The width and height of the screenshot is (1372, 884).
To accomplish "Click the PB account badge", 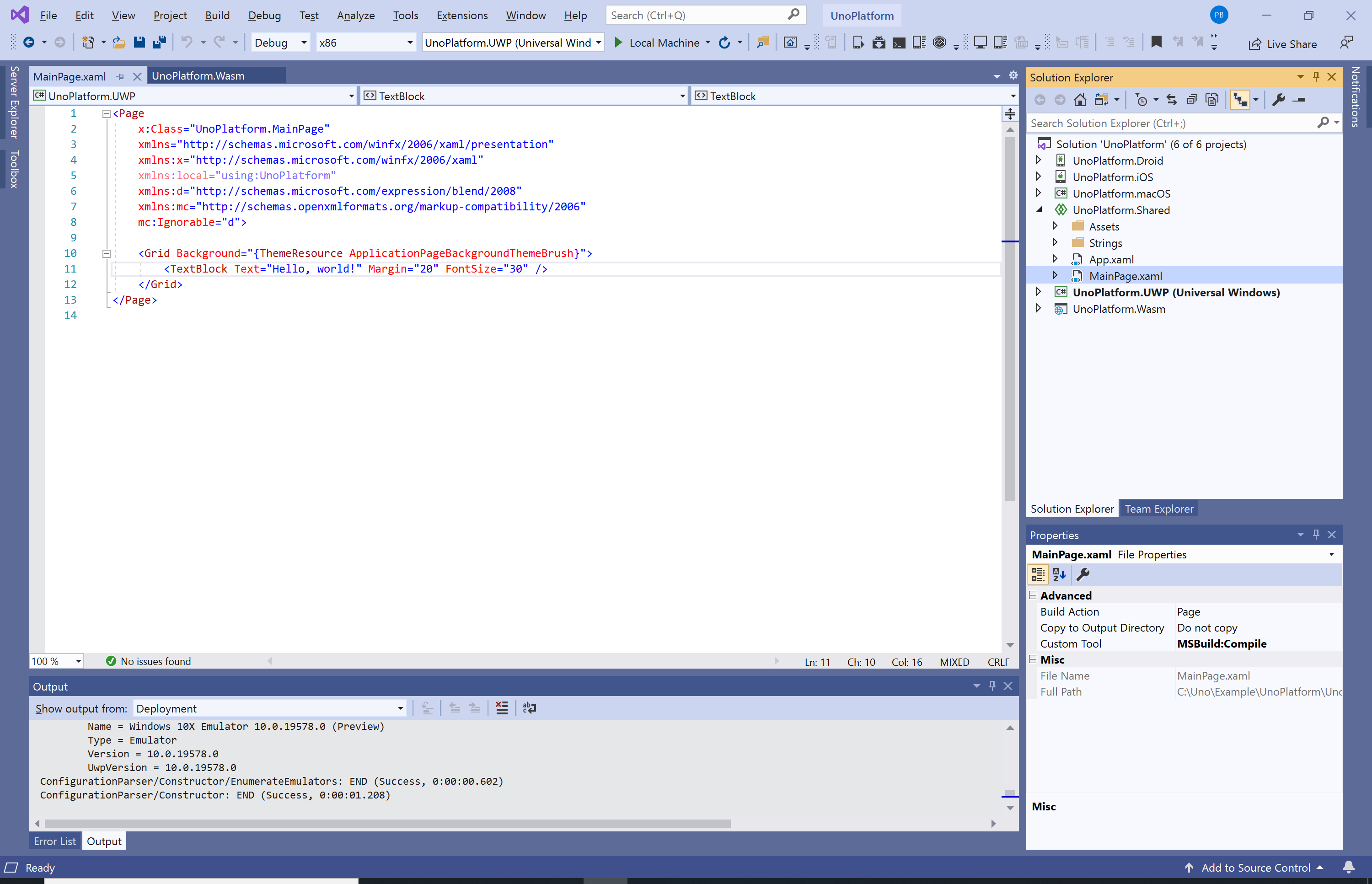I will point(1219,15).
